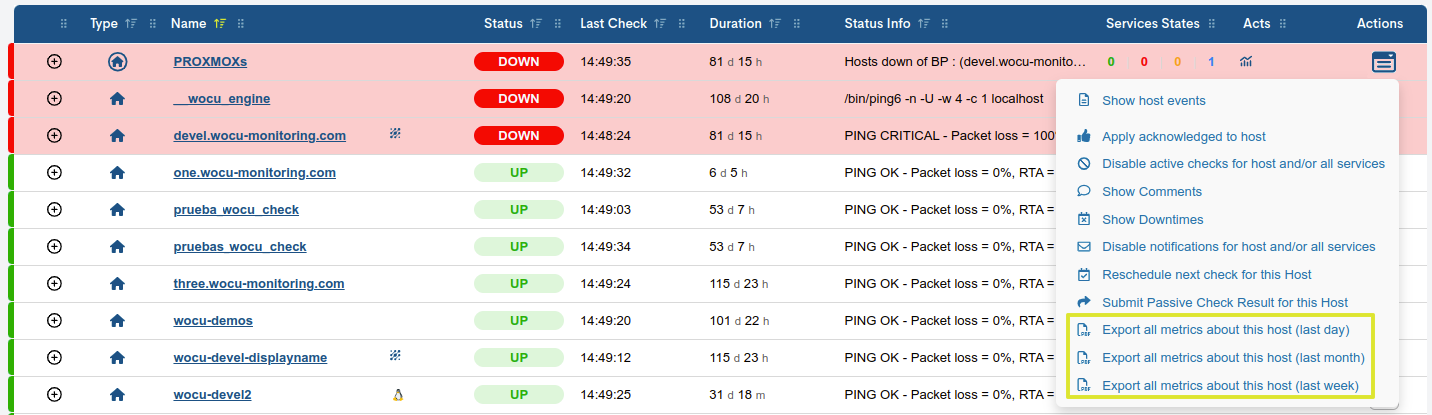This screenshot has height=415, width=1432.
Task: Click the checkered icon beside devel.wocu-monitoring.com
Action: coord(395,133)
